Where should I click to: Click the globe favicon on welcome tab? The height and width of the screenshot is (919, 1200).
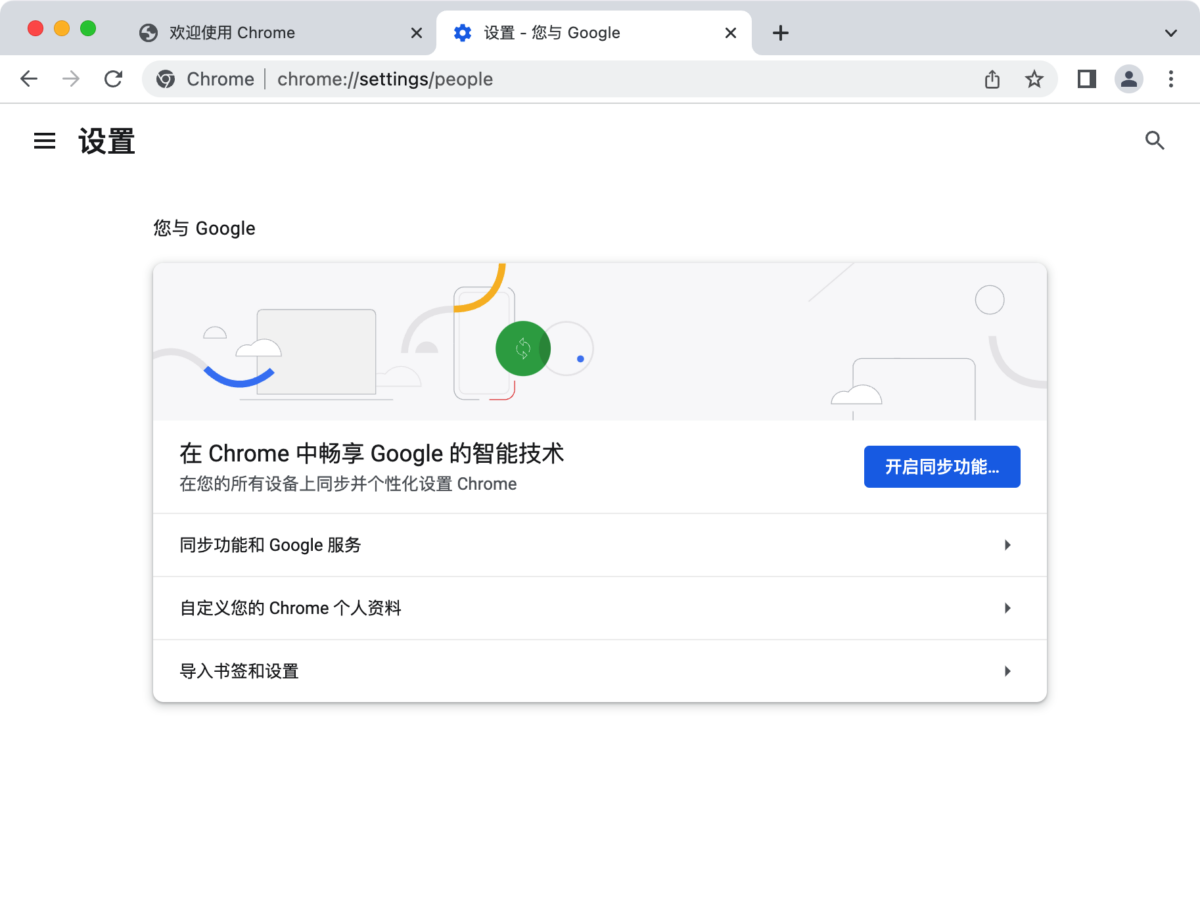149,33
